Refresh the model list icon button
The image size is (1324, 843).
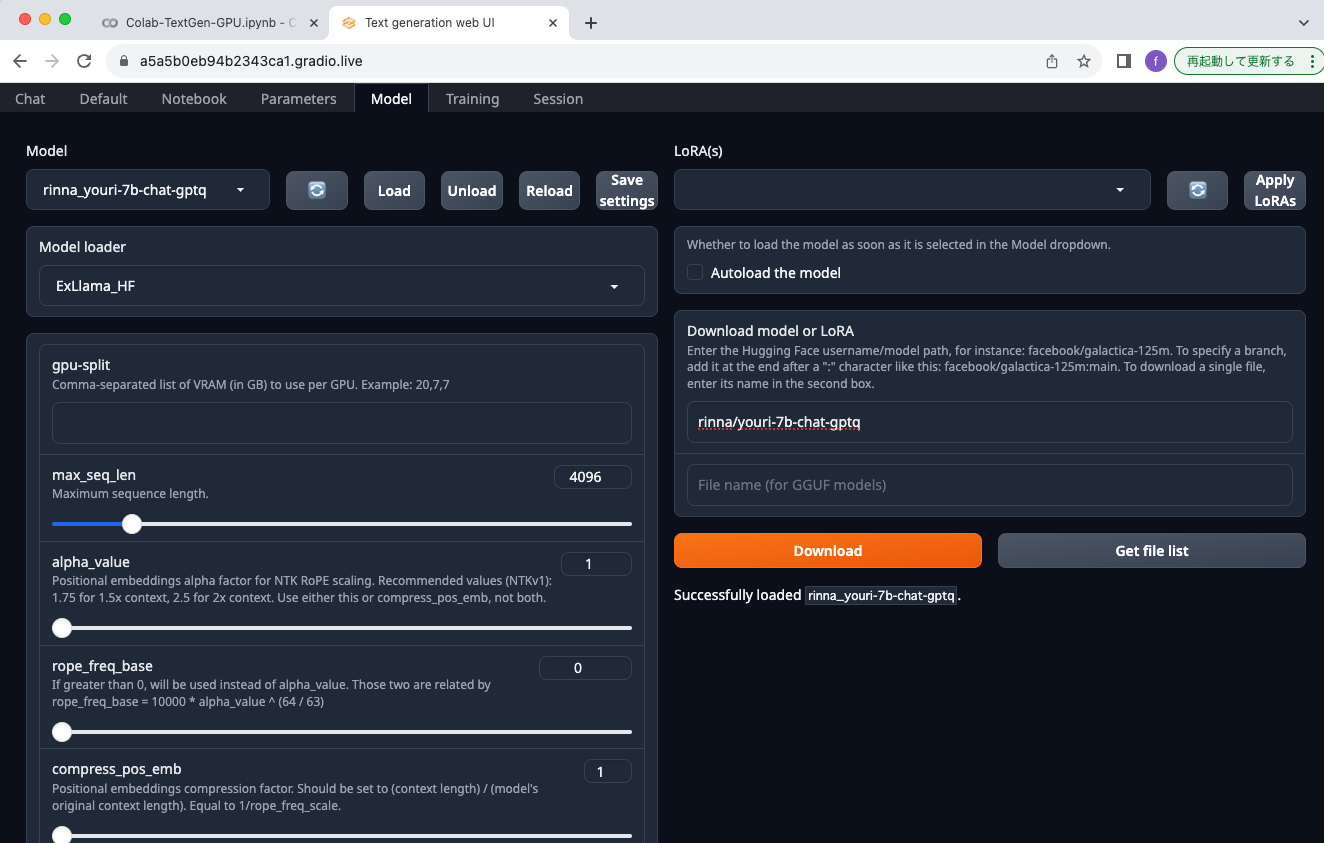[317, 190]
